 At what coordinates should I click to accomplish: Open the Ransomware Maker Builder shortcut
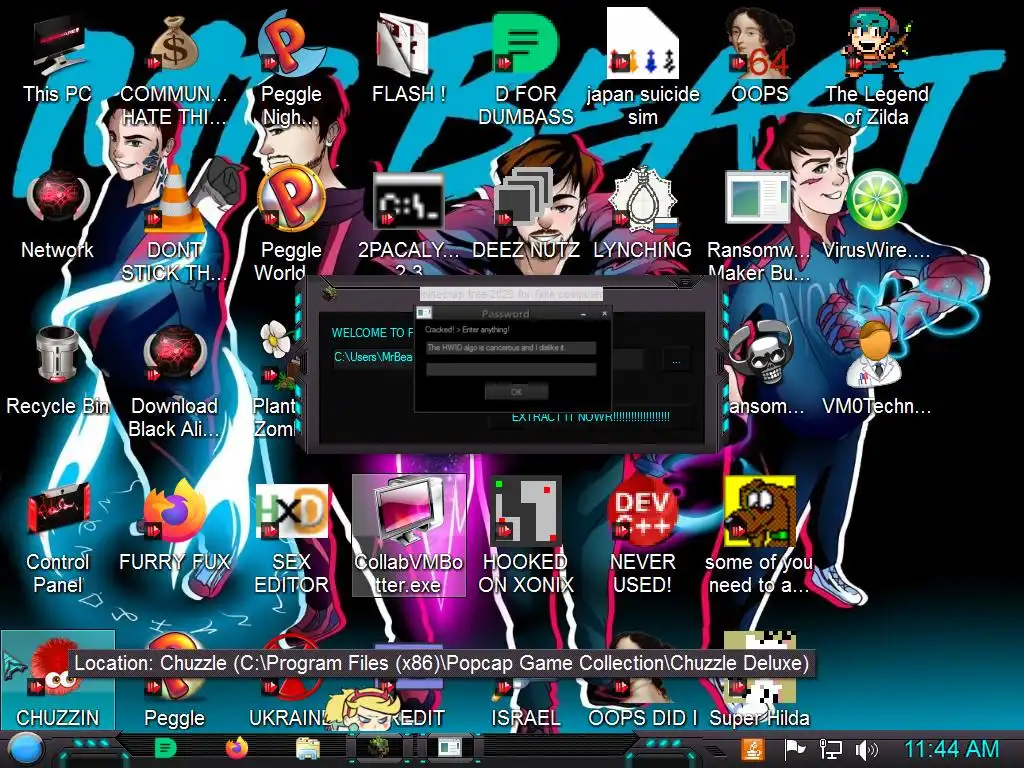click(x=760, y=224)
